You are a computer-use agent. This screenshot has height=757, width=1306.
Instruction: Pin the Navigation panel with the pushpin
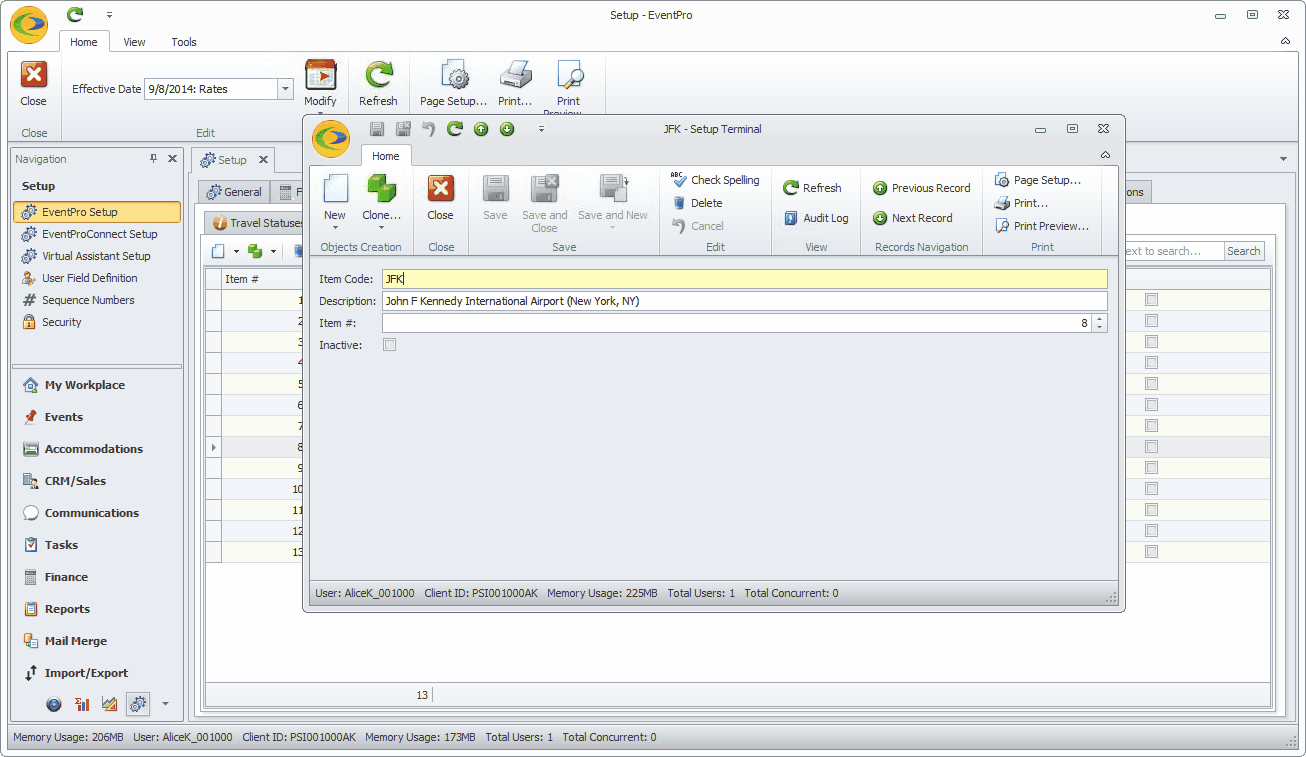click(154, 158)
